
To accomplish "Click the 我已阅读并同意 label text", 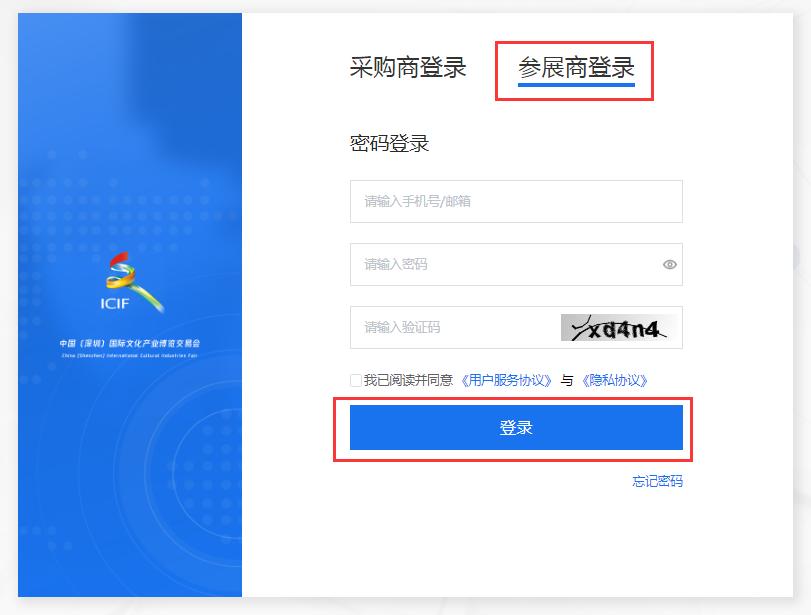I will [408, 381].
